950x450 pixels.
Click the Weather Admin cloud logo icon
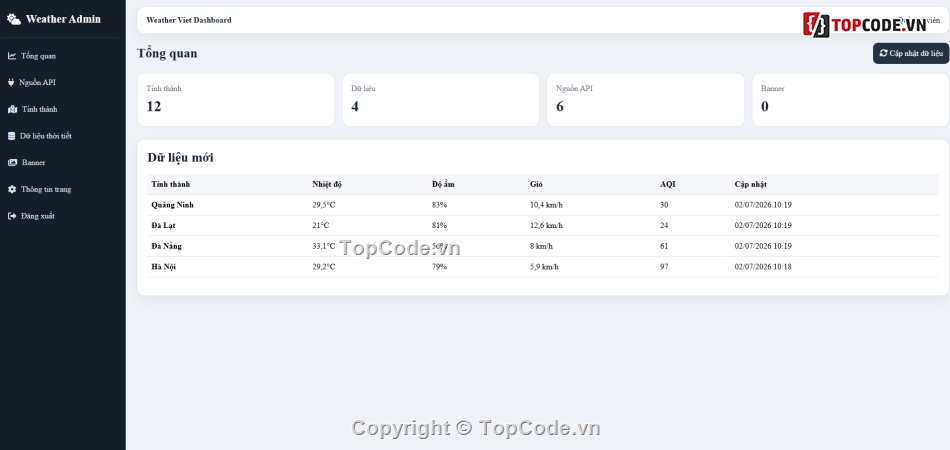pos(13,19)
